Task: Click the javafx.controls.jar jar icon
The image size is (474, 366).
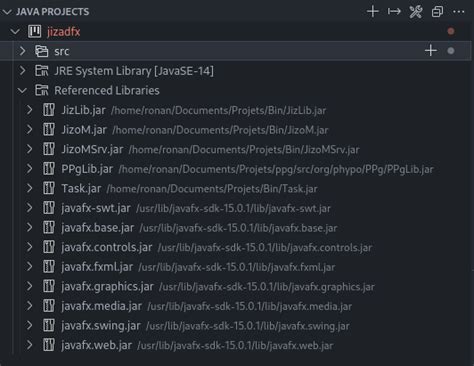Action: point(49,247)
